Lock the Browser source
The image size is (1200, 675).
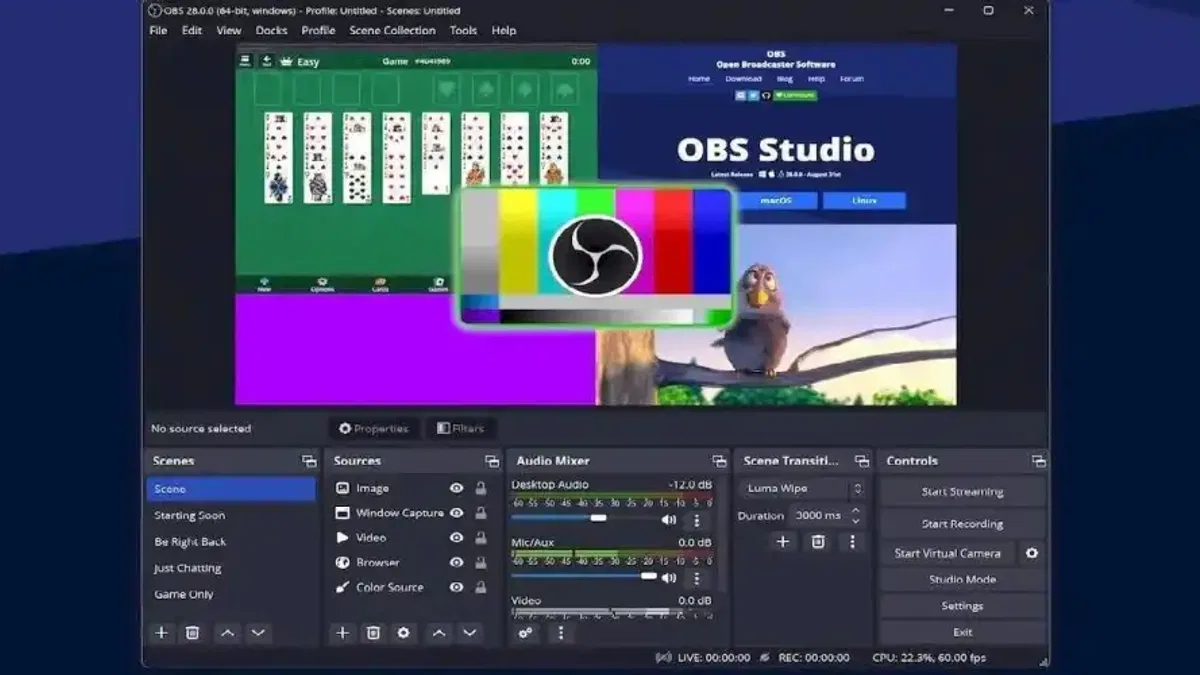pyautogui.click(x=481, y=563)
